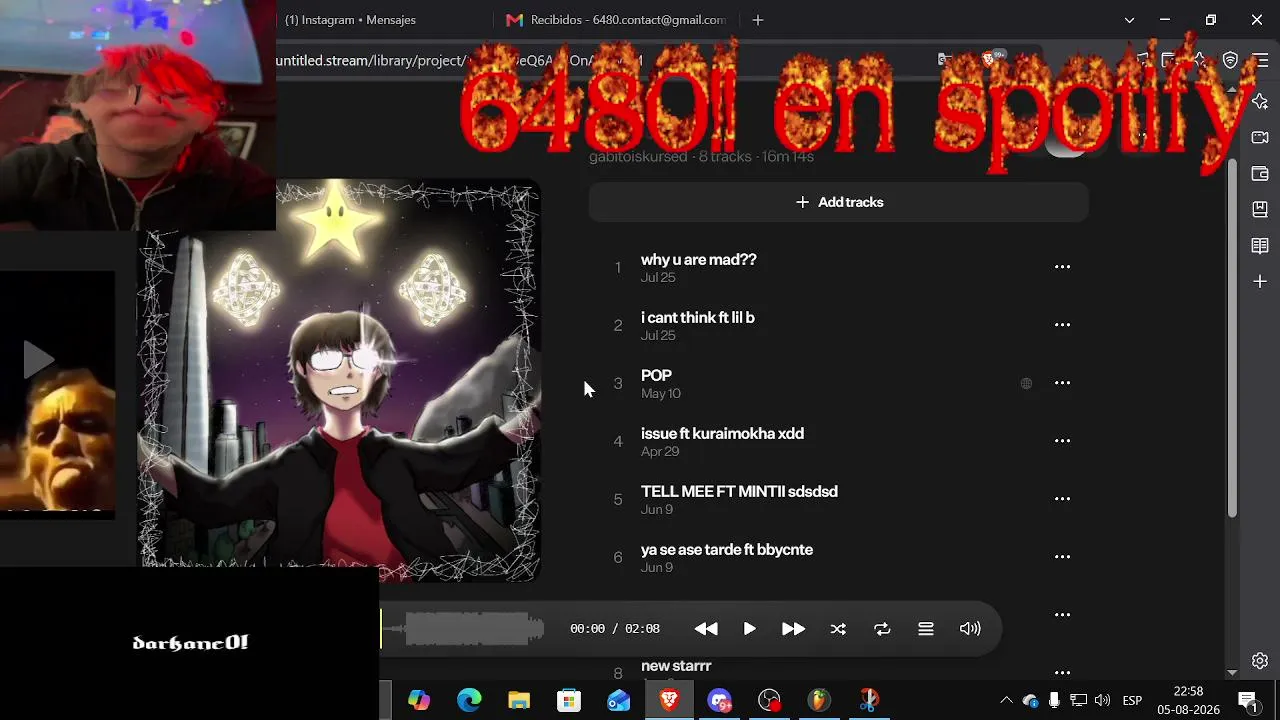Viewport: 1280px width, 720px height.
Task: Open options menu for 'why u are mad??'
Action: click(1062, 267)
